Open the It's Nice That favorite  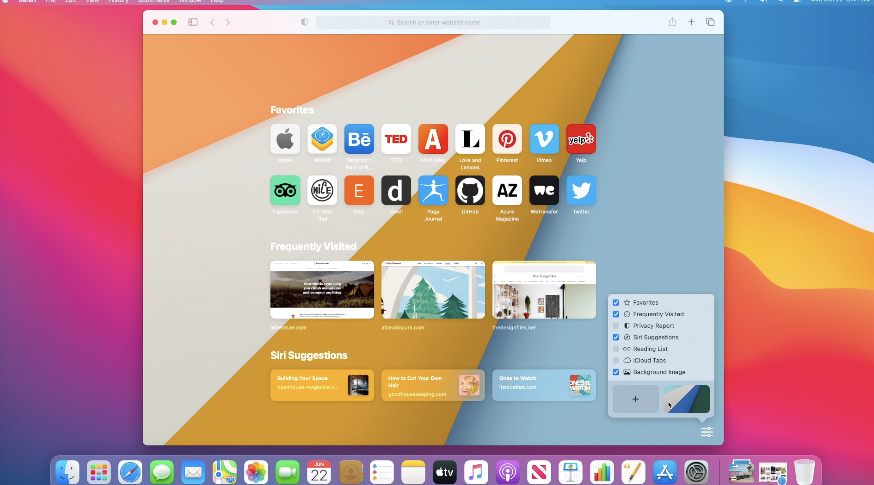click(x=322, y=191)
